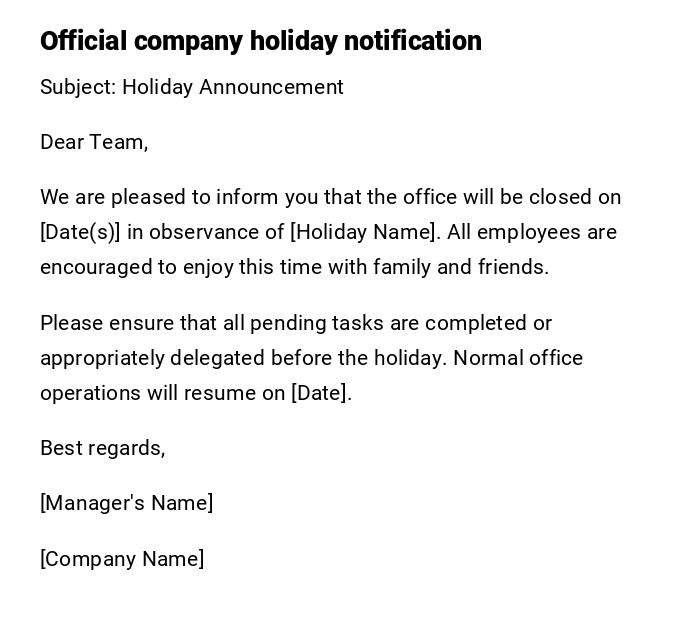The image size is (700, 621).
Task: Click the "Official company holiday notification" heading
Action: point(260,41)
